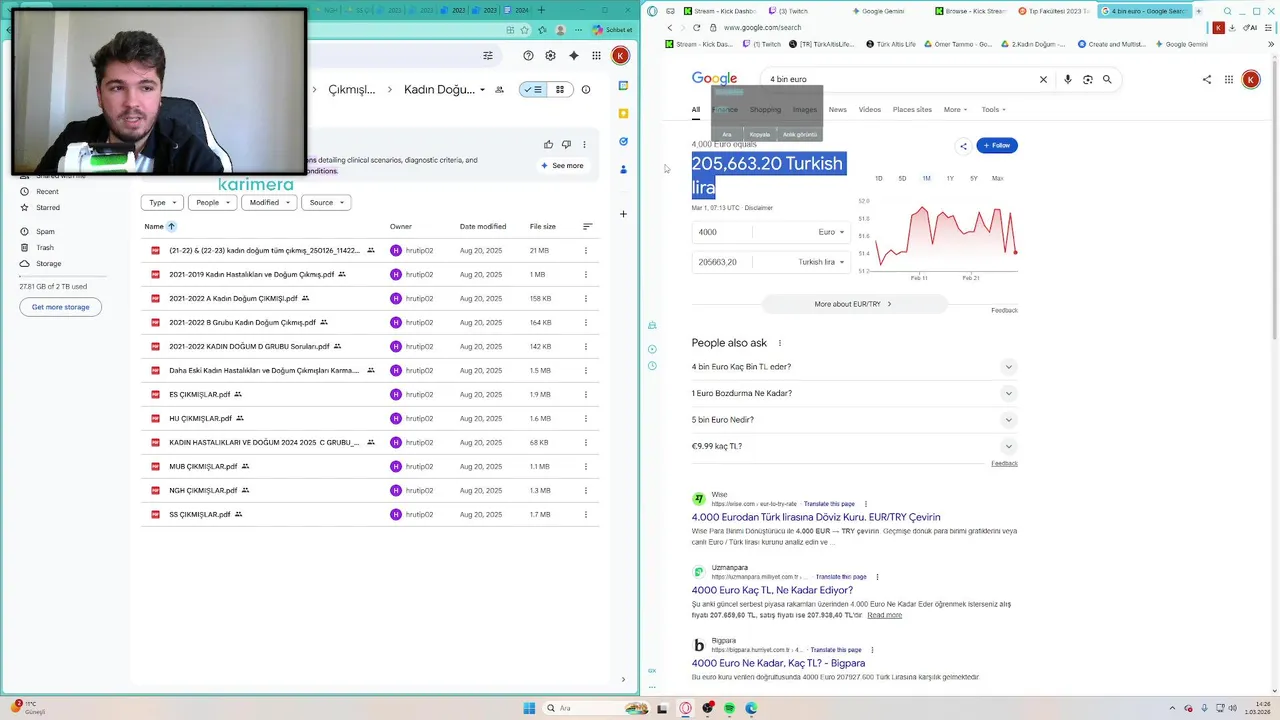This screenshot has height=720, width=1280.
Task: Start Google voice search microphone
Action: click(x=1068, y=79)
